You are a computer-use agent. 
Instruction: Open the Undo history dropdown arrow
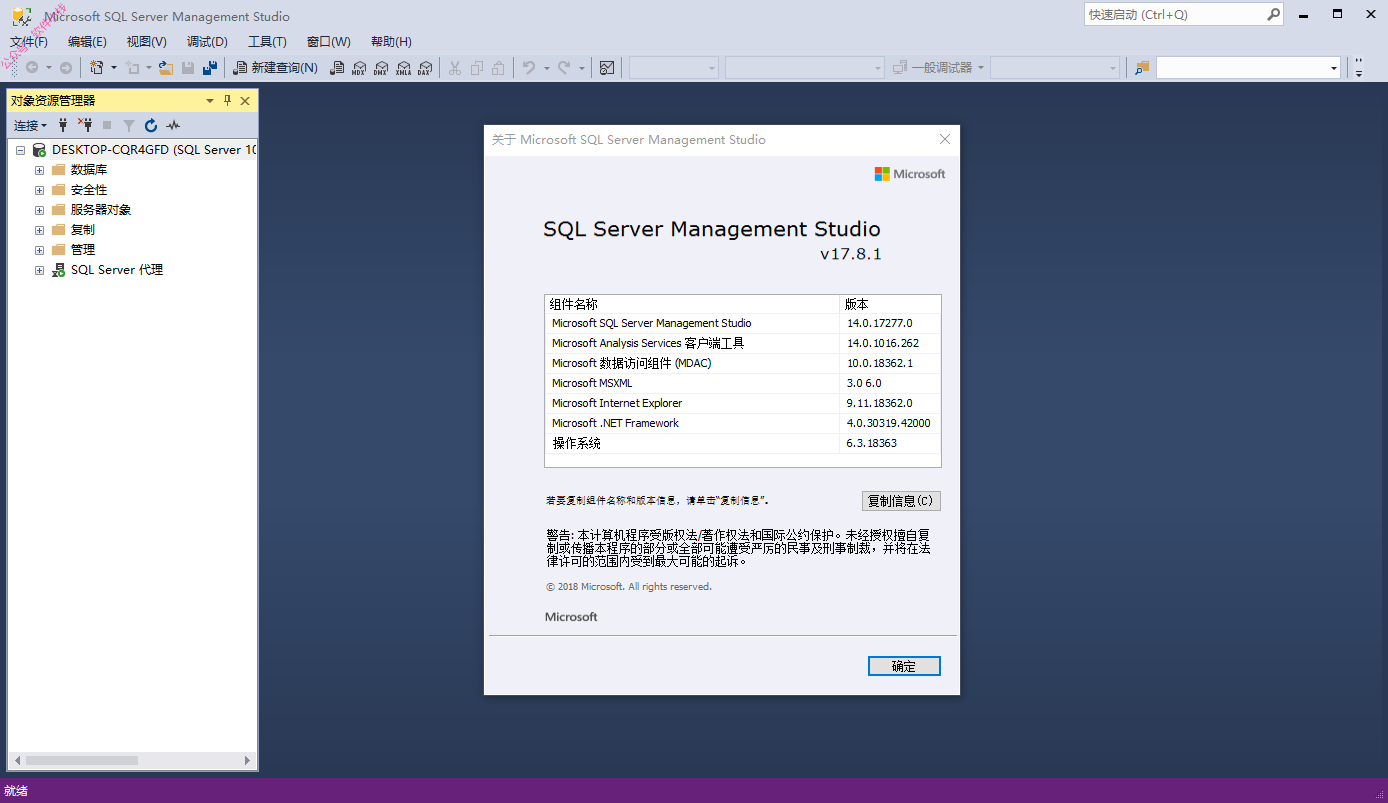(x=546, y=68)
